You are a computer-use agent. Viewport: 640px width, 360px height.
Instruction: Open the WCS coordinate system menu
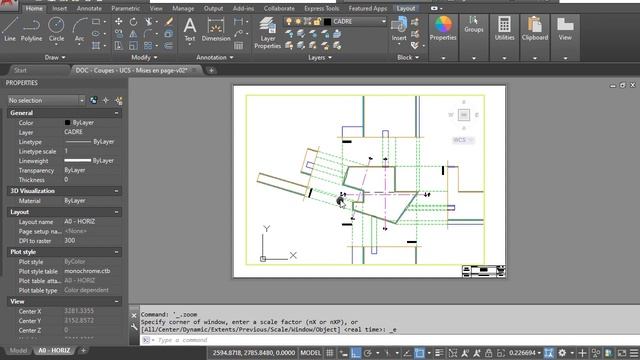point(463,140)
